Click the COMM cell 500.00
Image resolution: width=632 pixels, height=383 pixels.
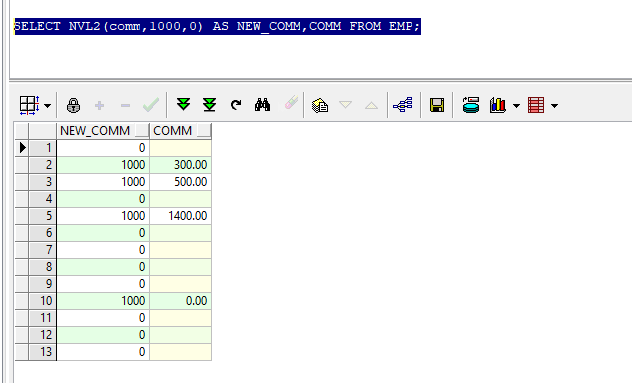coord(180,182)
